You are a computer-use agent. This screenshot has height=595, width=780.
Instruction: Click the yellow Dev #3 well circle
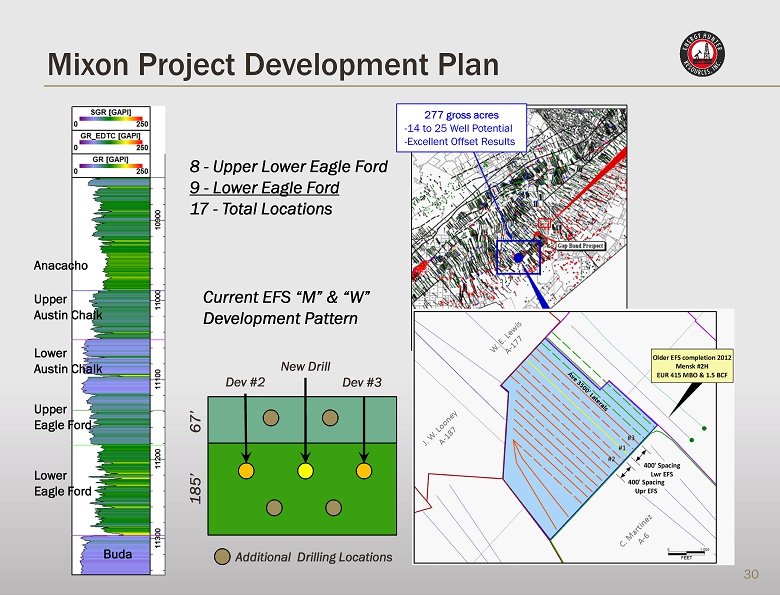point(364,469)
